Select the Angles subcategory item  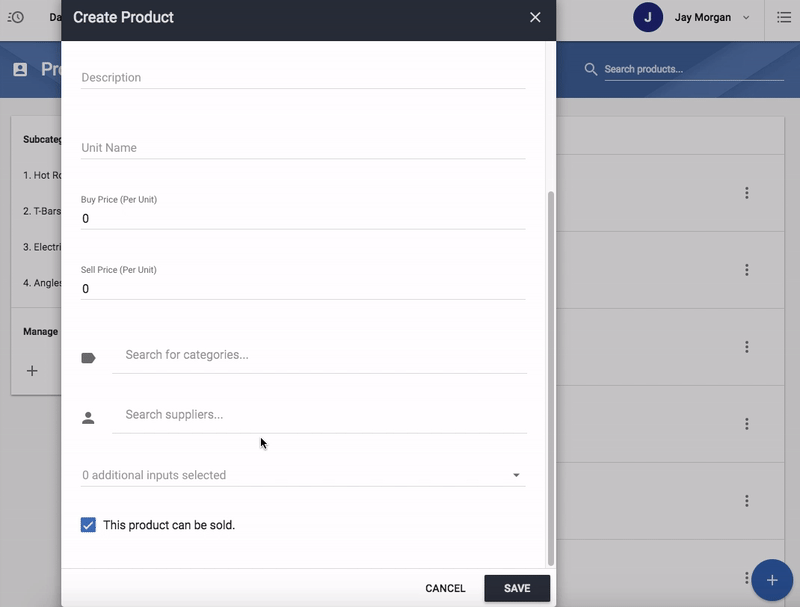pyautogui.click(x=42, y=283)
